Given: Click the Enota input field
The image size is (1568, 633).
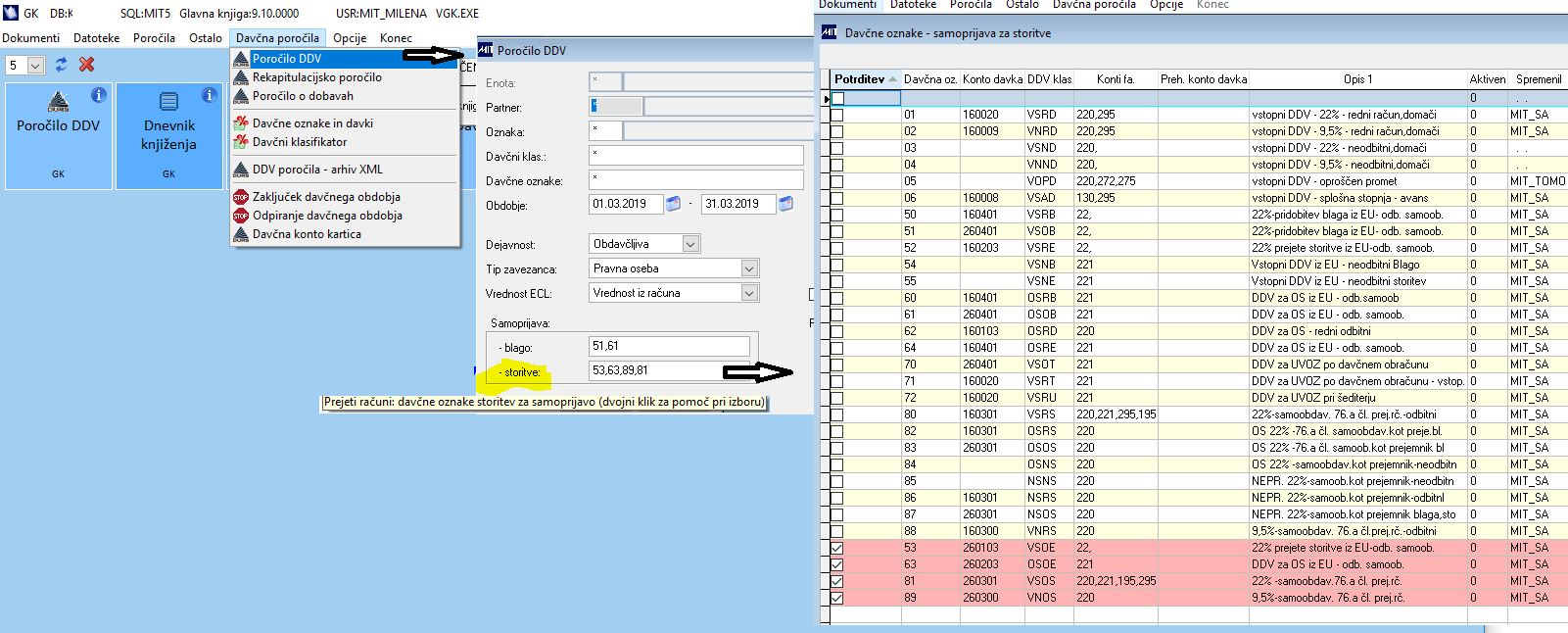Looking at the screenshot, I should coord(605,82).
